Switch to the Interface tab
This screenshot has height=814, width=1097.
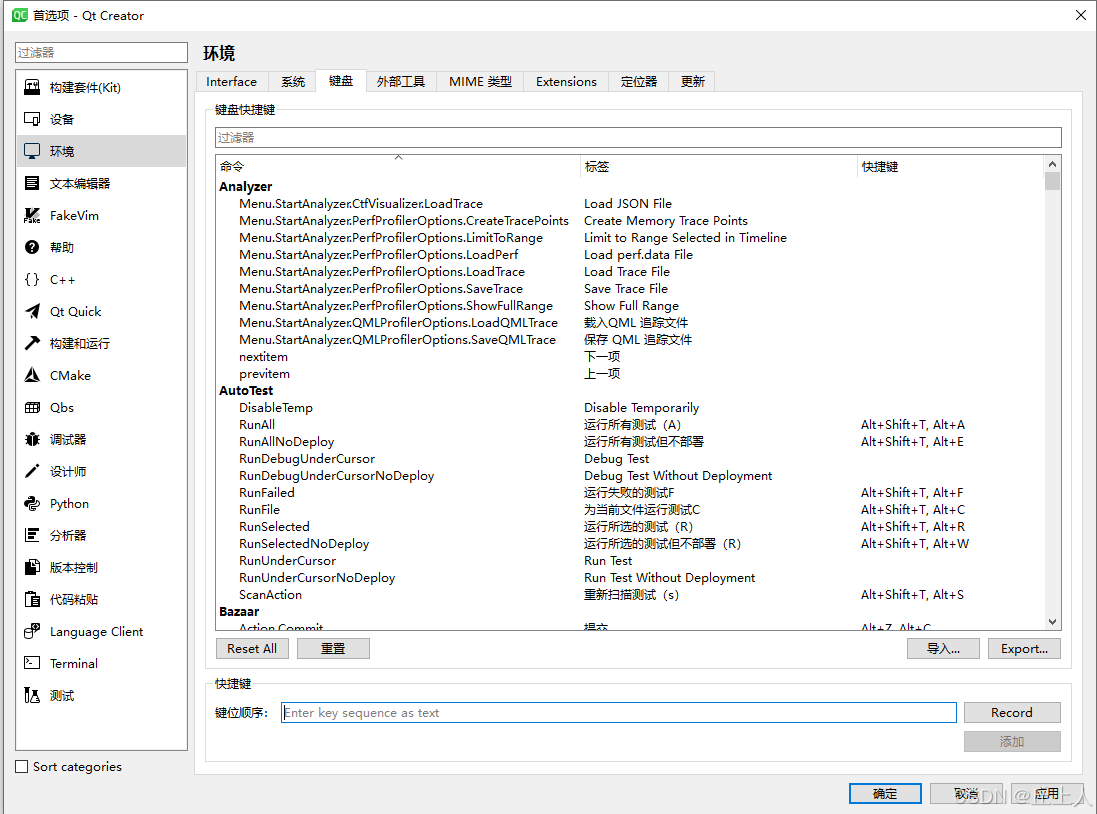point(232,82)
